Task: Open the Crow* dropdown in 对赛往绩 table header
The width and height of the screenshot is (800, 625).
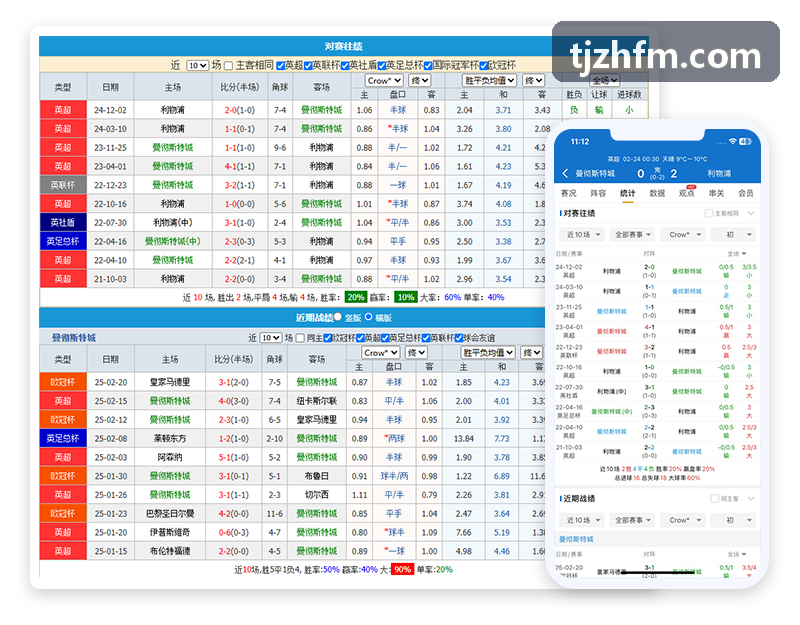Action: point(384,81)
